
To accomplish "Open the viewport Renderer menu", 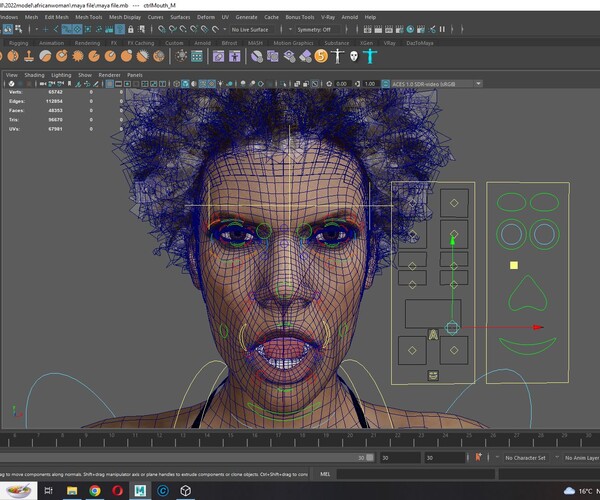I will (109, 75).
